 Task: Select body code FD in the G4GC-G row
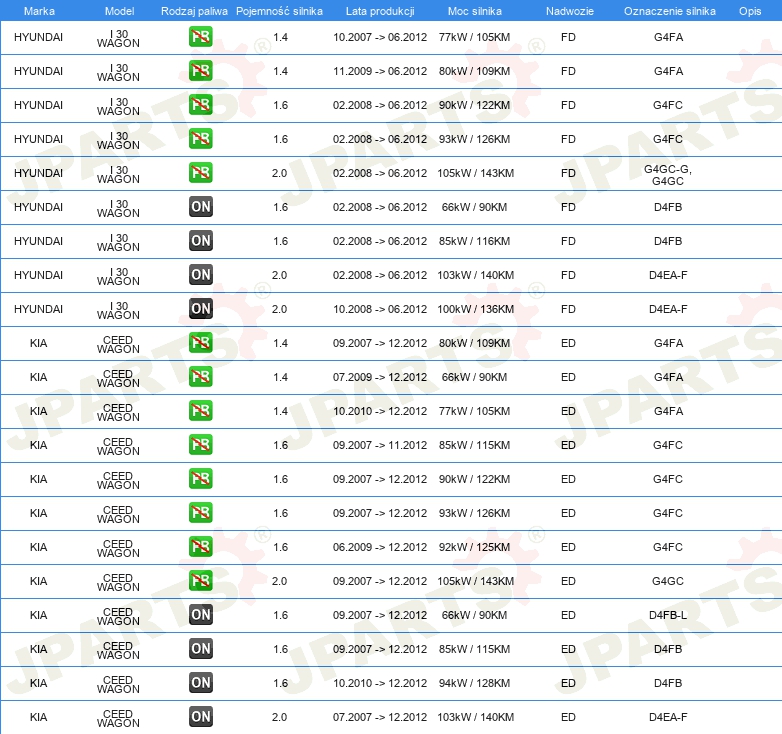coord(568,173)
